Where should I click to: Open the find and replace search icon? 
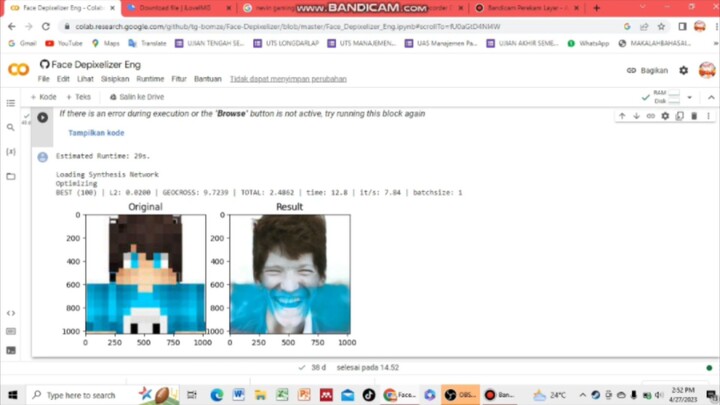[11, 127]
